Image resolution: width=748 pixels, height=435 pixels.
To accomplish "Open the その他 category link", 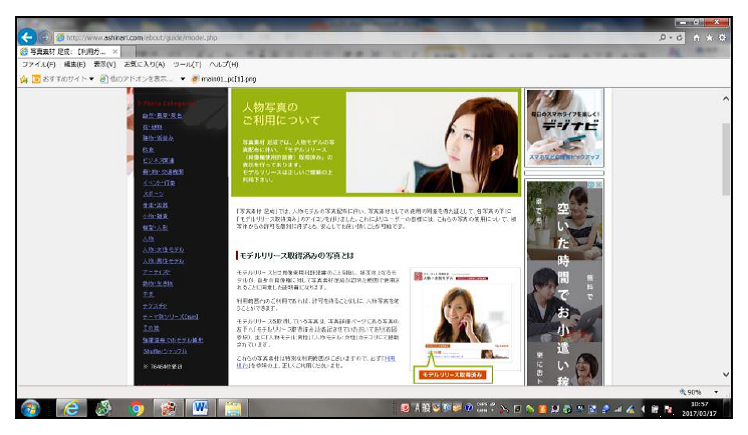I will pyautogui.click(x=151, y=328).
